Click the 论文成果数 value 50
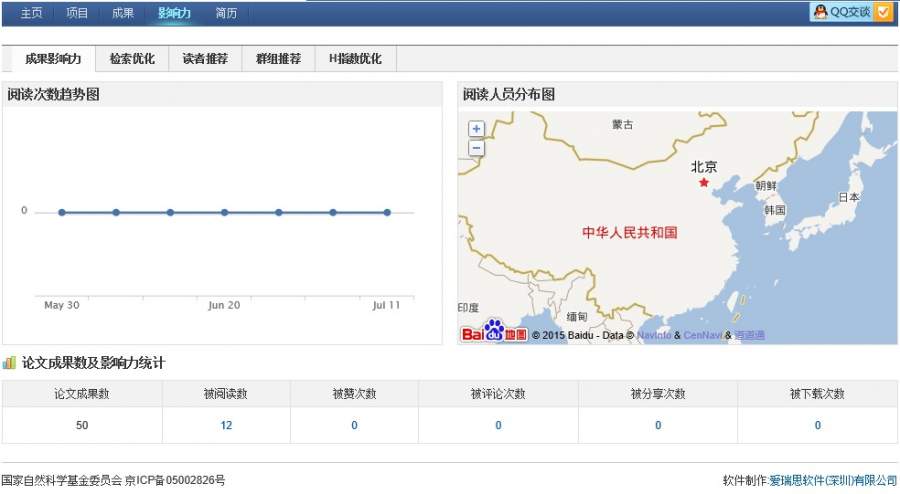This screenshot has width=900, height=494. (82, 425)
